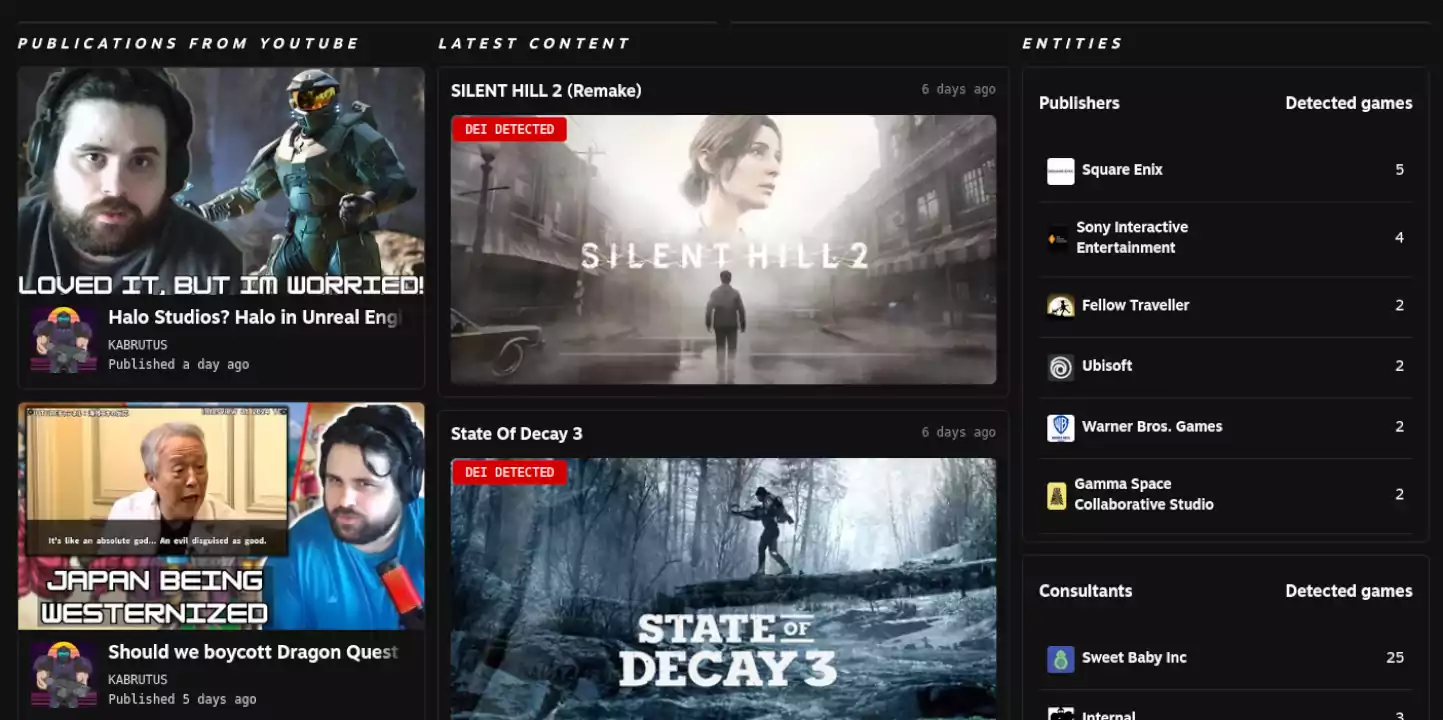Image resolution: width=1443 pixels, height=720 pixels.
Task: Click DEI DETECTED badge on State of Decay 3
Action: coord(509,472)
